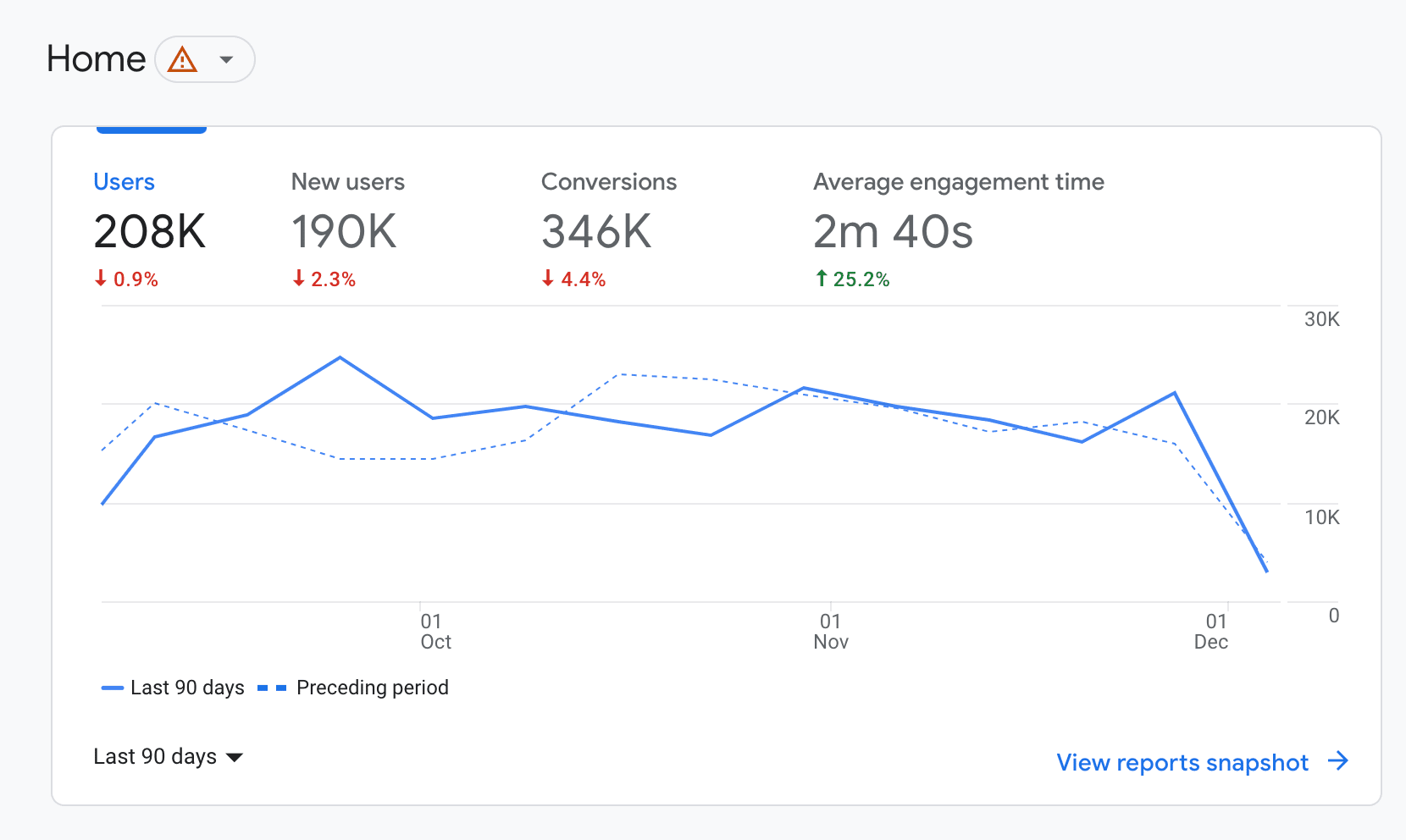Click the 01 Nov axis marker

pyautogui.click(x=831, y=632)
